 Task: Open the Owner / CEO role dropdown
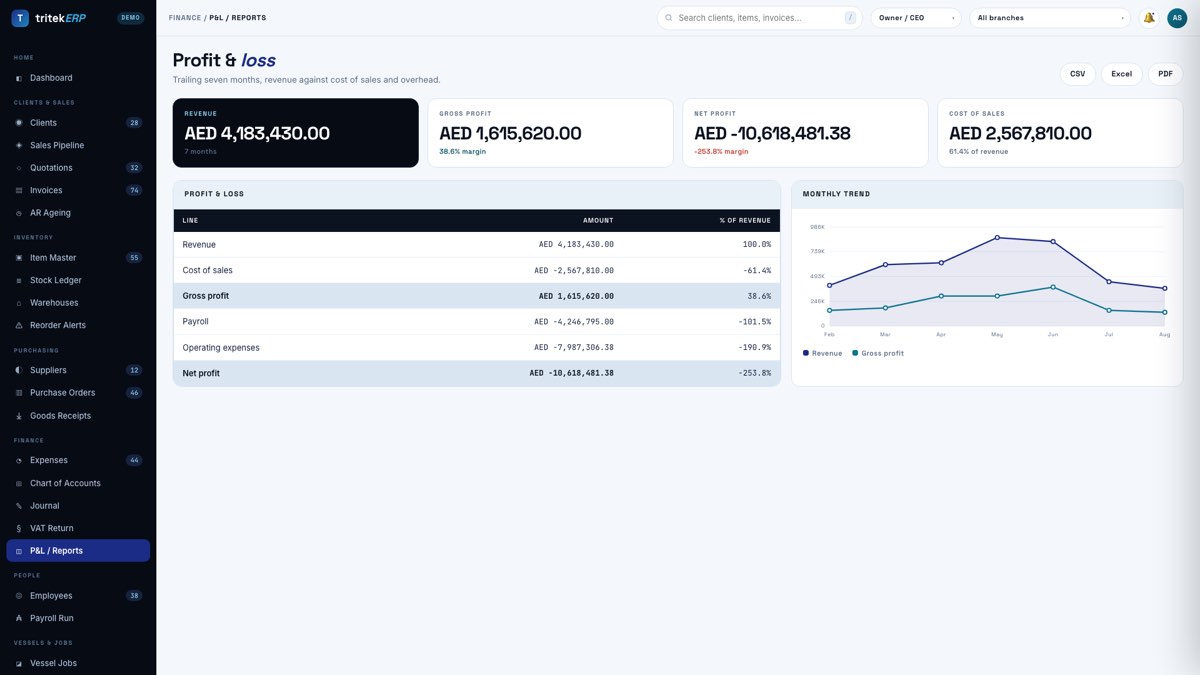click(x=916, y=18)
